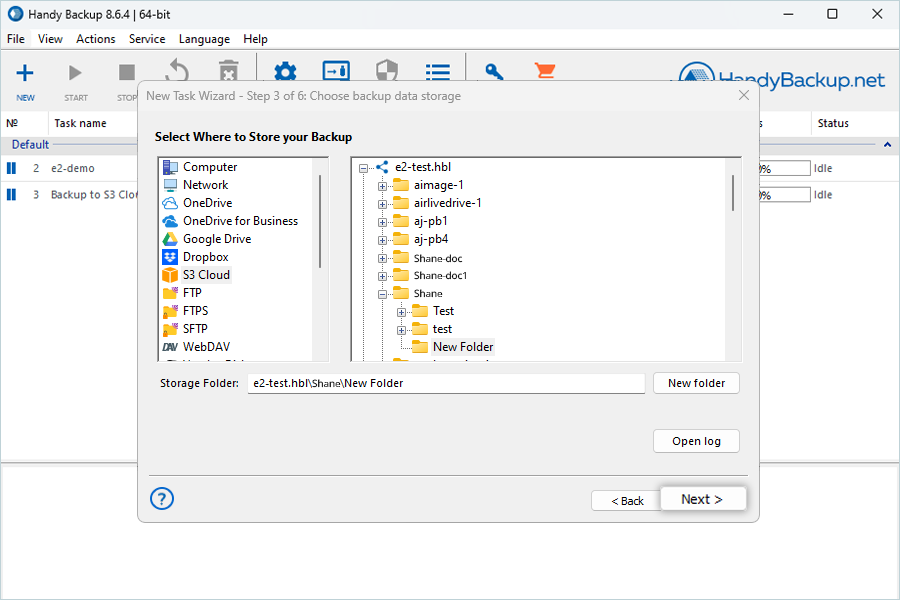Image resolution: width=900 pixels, height=600 pixels.
Task: Visit the HandyBackup.net logo link
Action: click(x=782, y=79)
